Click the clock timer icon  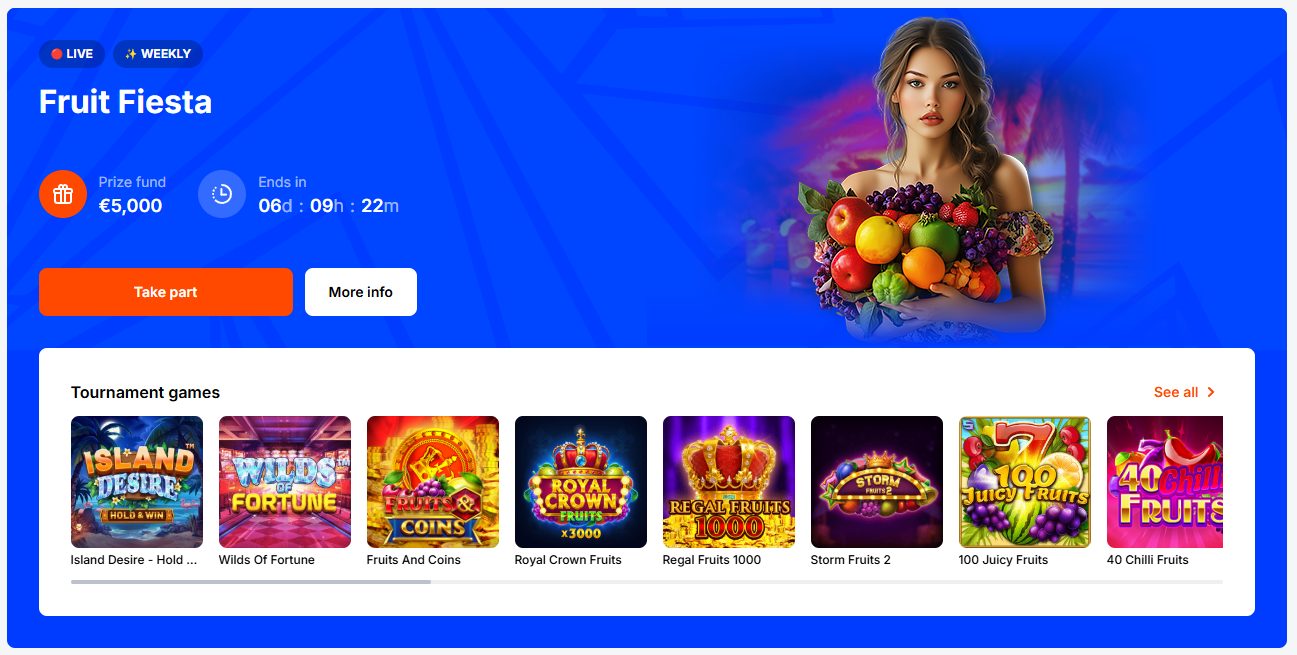click(222, 194)
